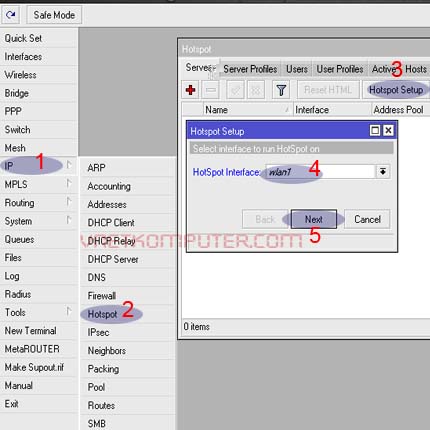The width and height of the screenshot is (430, 430).
Task: Select DHCP Relay in IP submenu
Action: 128,241
